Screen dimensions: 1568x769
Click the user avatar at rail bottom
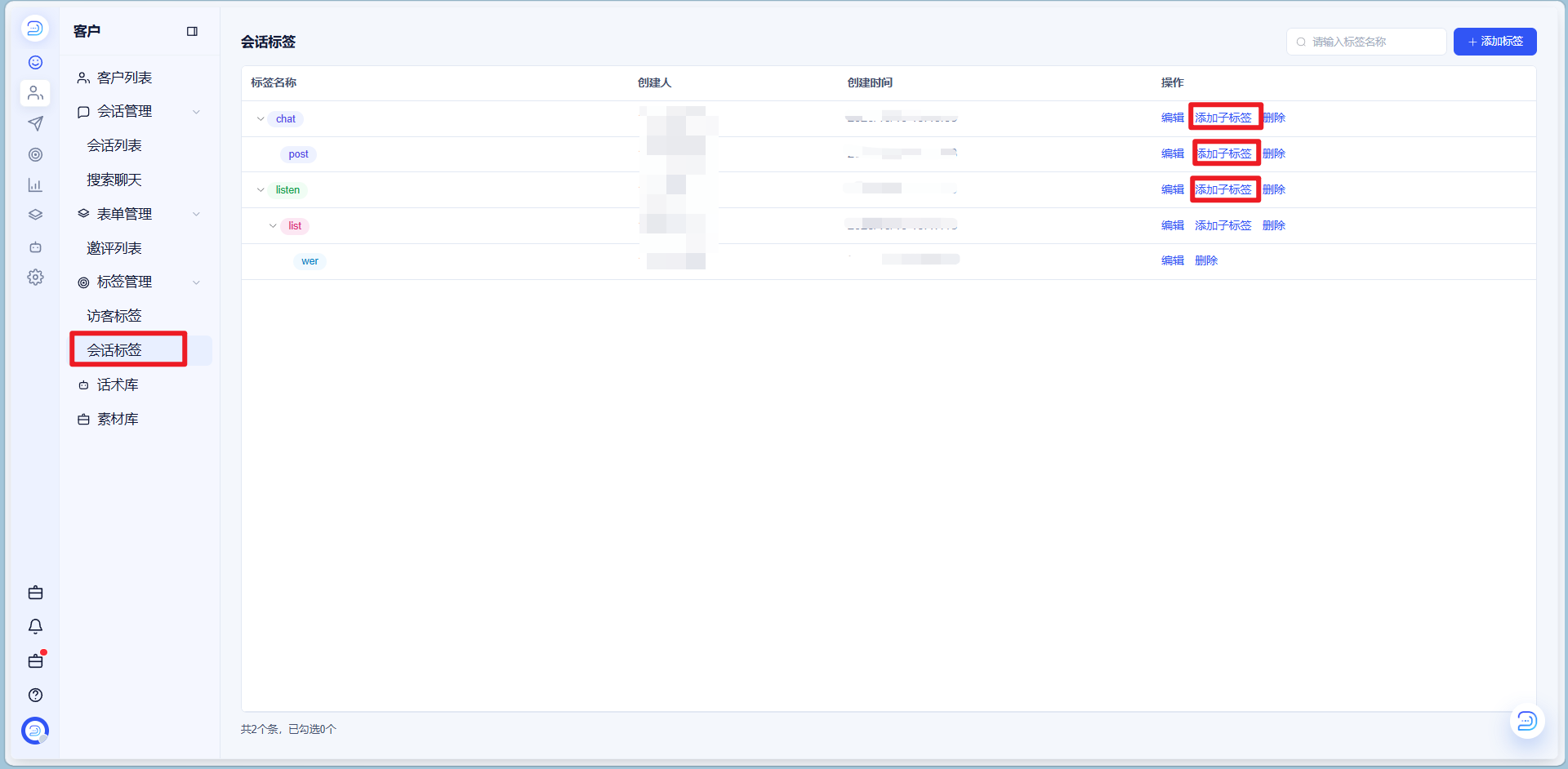pos(35,731)
